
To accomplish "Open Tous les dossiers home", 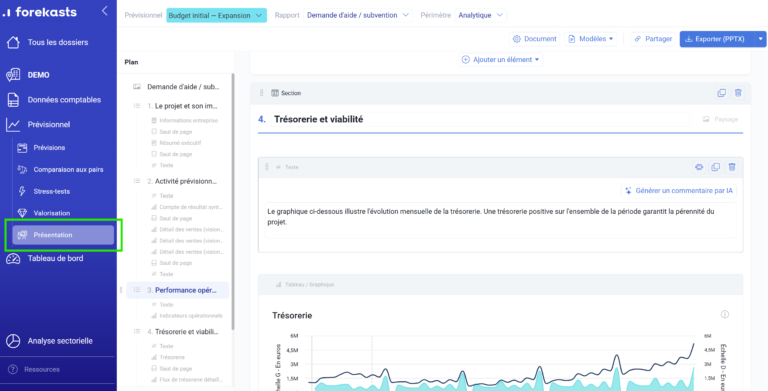I will (x=48, y=42).
